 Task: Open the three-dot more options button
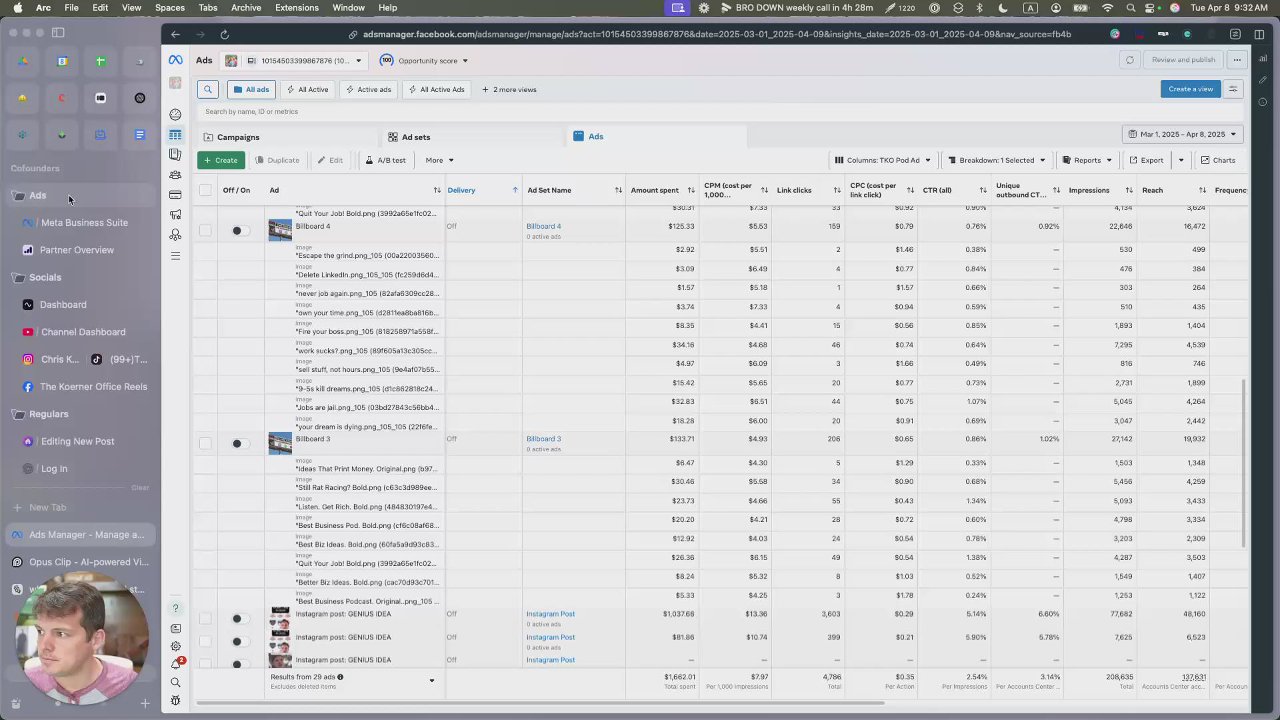pyautogui.click(x=1237, y=60)
